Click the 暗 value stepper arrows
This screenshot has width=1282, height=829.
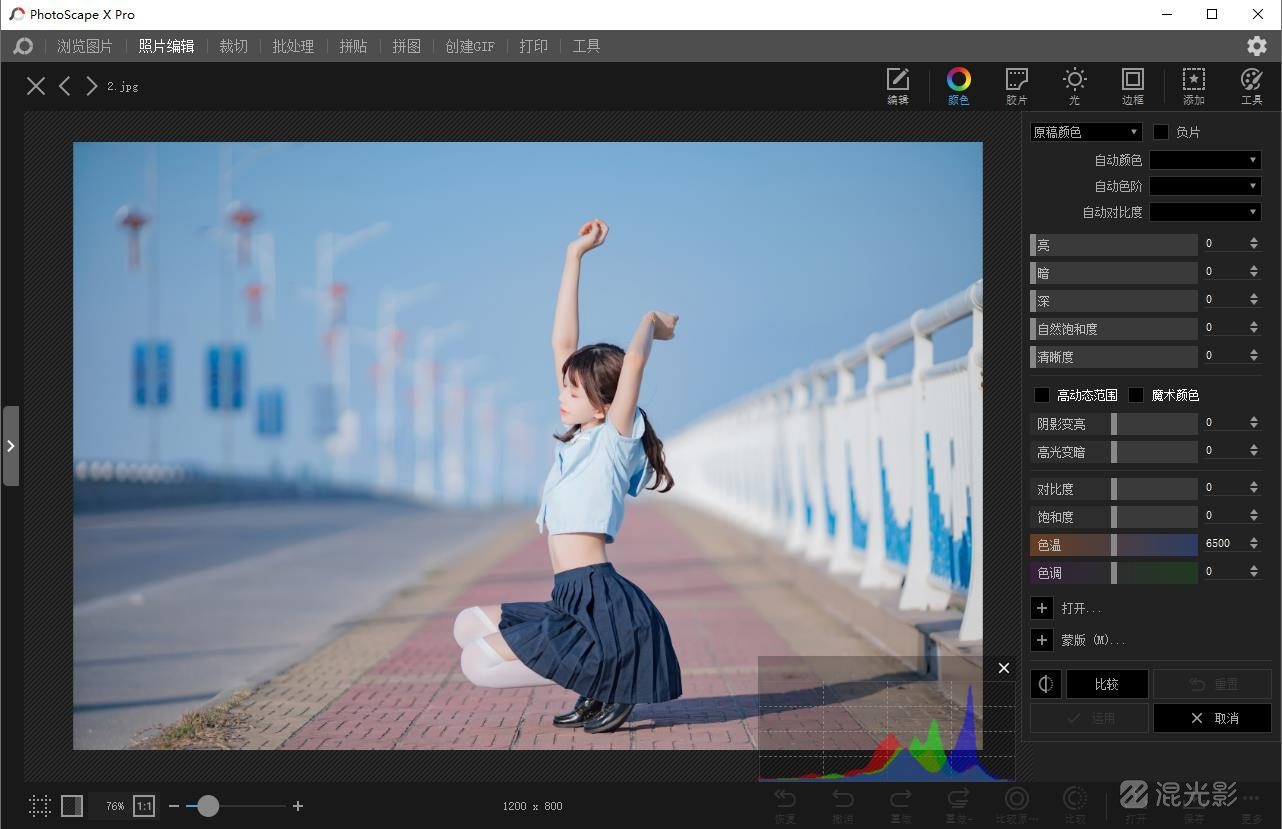tap(1254, 272)
